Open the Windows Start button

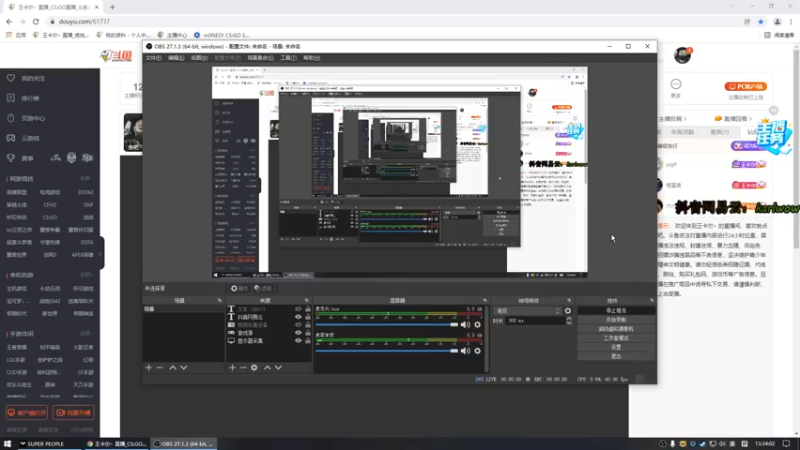point(7,444)
